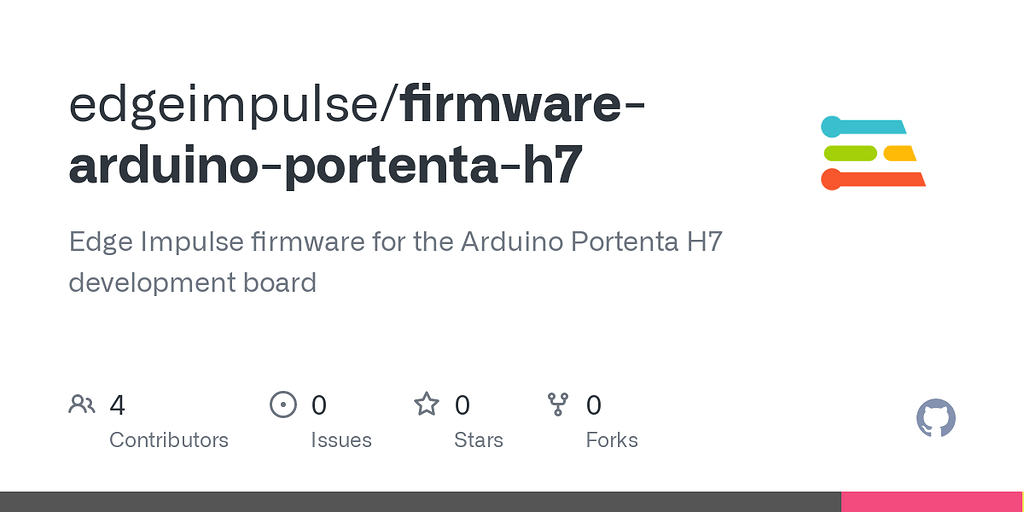Image resolution: width=1024 pixels, height=512 pixels.
Task: Click the Stars star icon
Action: pyautogui.click(x=427, y=404)
